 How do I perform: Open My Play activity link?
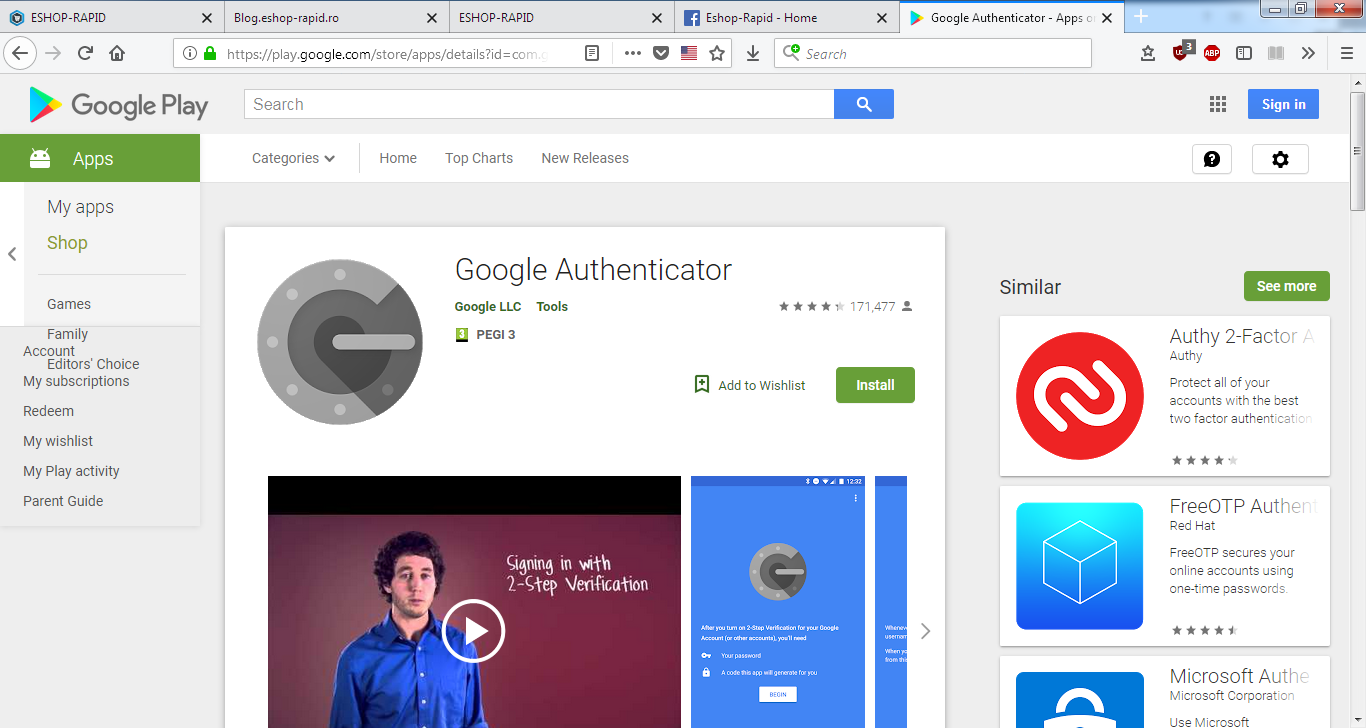71,471
